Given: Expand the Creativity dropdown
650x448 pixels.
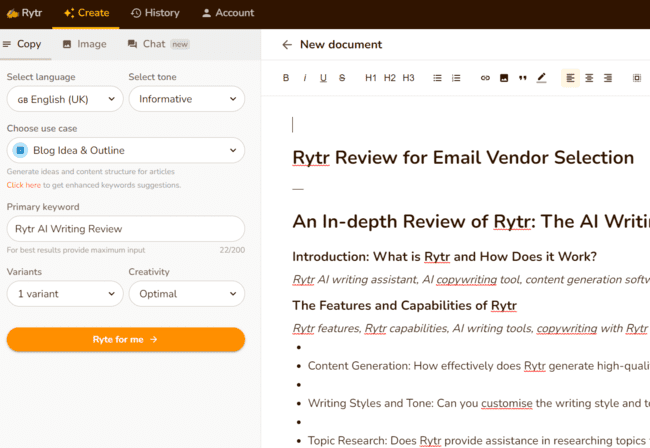Looking at the screenshot, I should pos(187,294).
